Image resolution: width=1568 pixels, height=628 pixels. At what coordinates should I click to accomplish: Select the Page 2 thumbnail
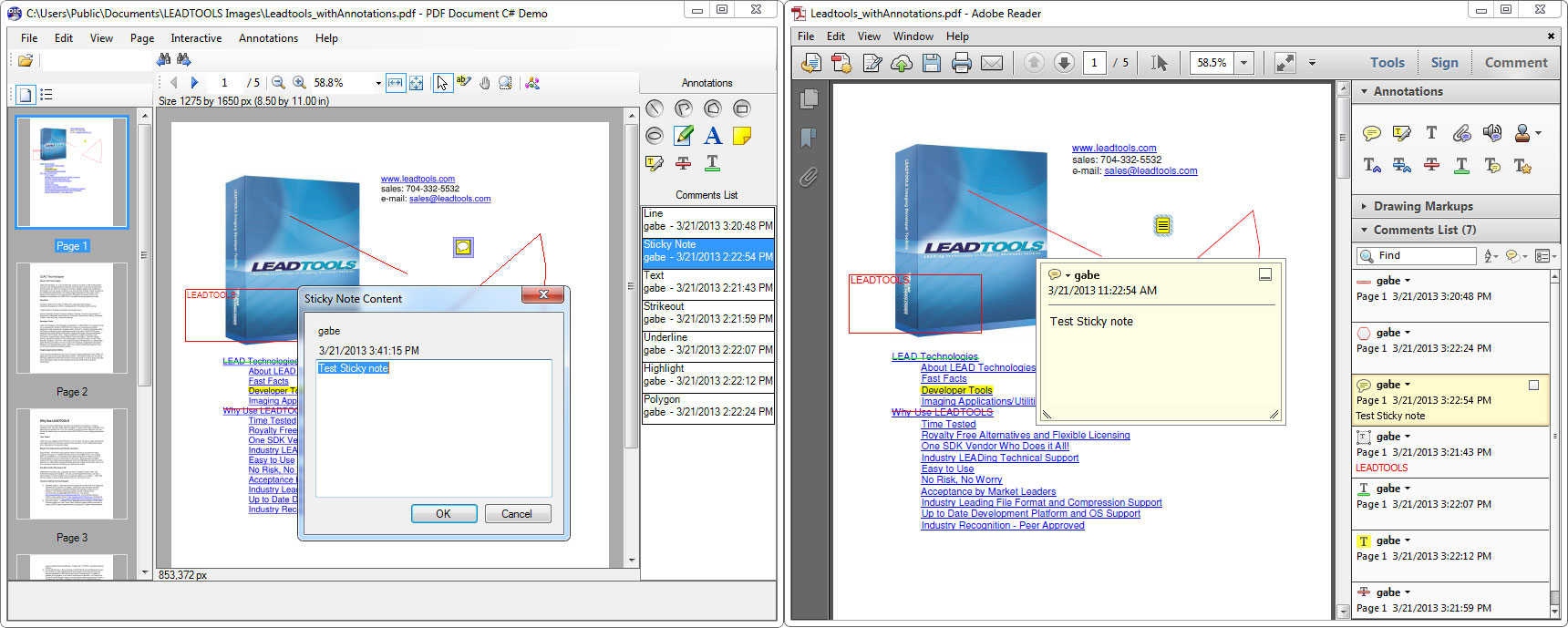point(72,319)
